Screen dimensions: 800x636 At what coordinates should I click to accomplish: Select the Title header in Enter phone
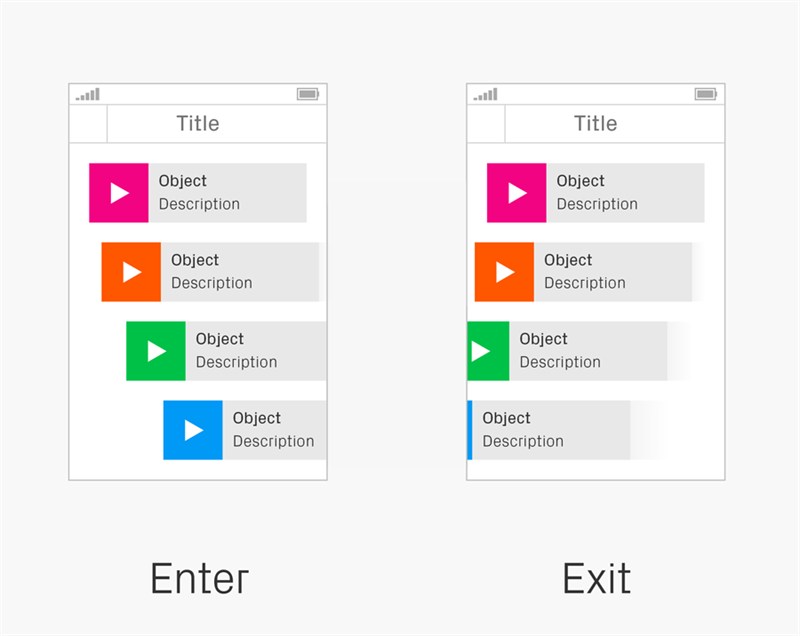(198, 123)
